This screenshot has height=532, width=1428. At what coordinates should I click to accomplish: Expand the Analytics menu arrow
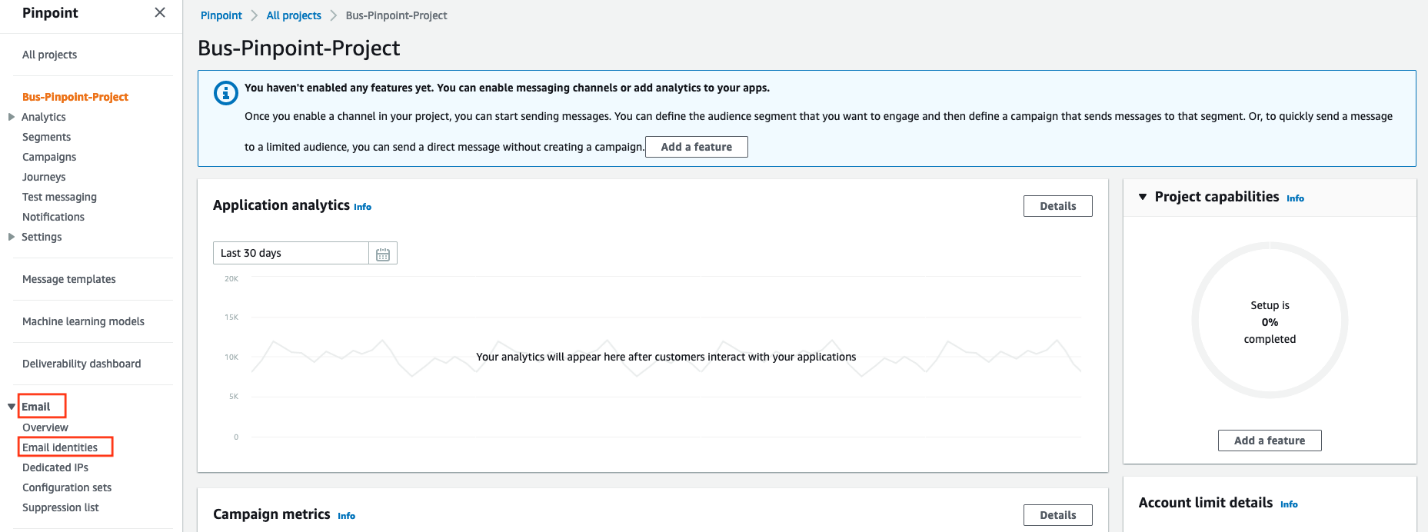click(x=11, y=117)
